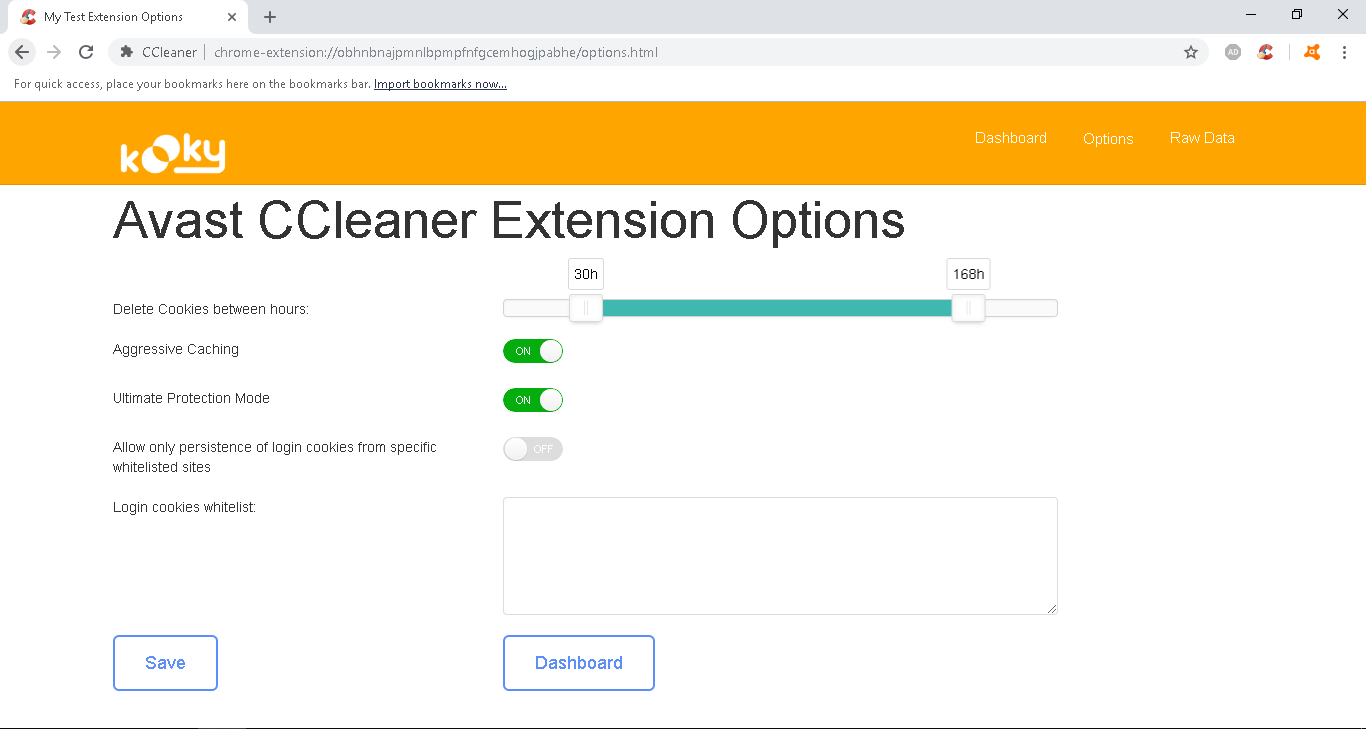
Task: Open Raw Data in header navigation
Action: click(x=1202, y=138)
